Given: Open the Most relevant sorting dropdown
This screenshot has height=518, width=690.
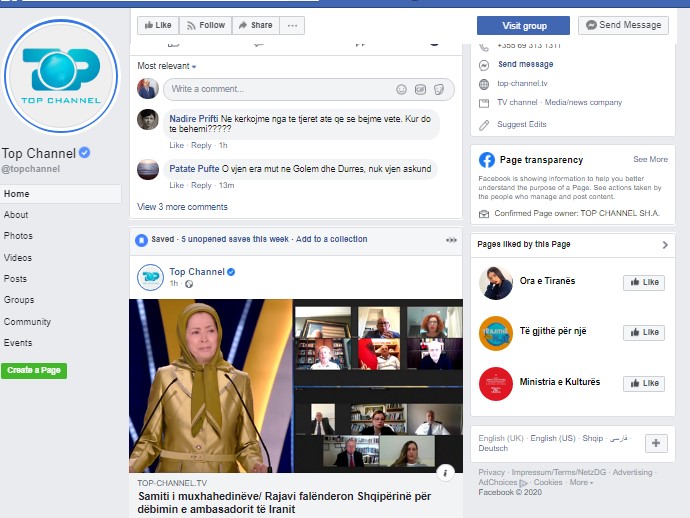Looking at the screenshot, I should [167, 66].
